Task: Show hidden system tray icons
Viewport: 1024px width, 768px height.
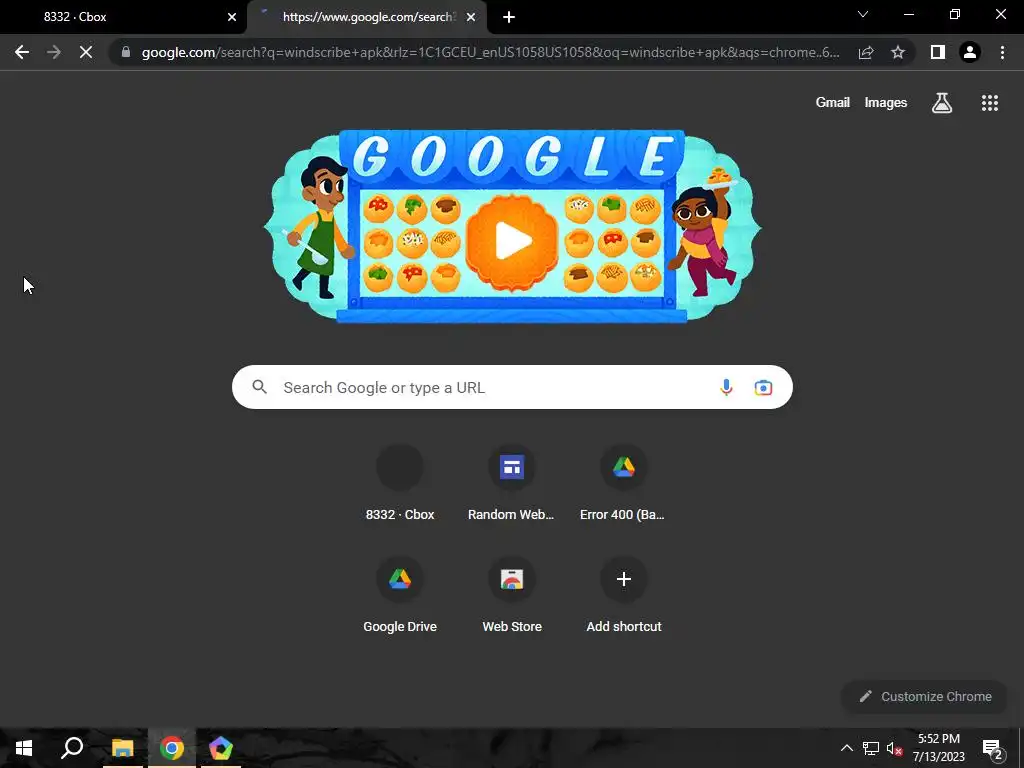Action: [846, 748]
